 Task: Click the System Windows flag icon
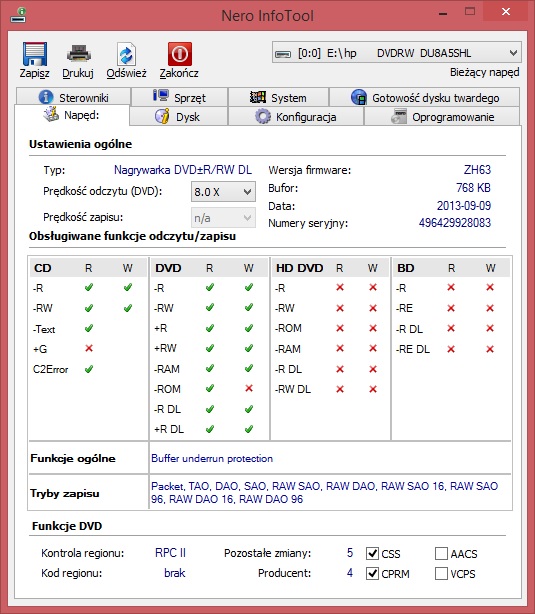point(258,97)
